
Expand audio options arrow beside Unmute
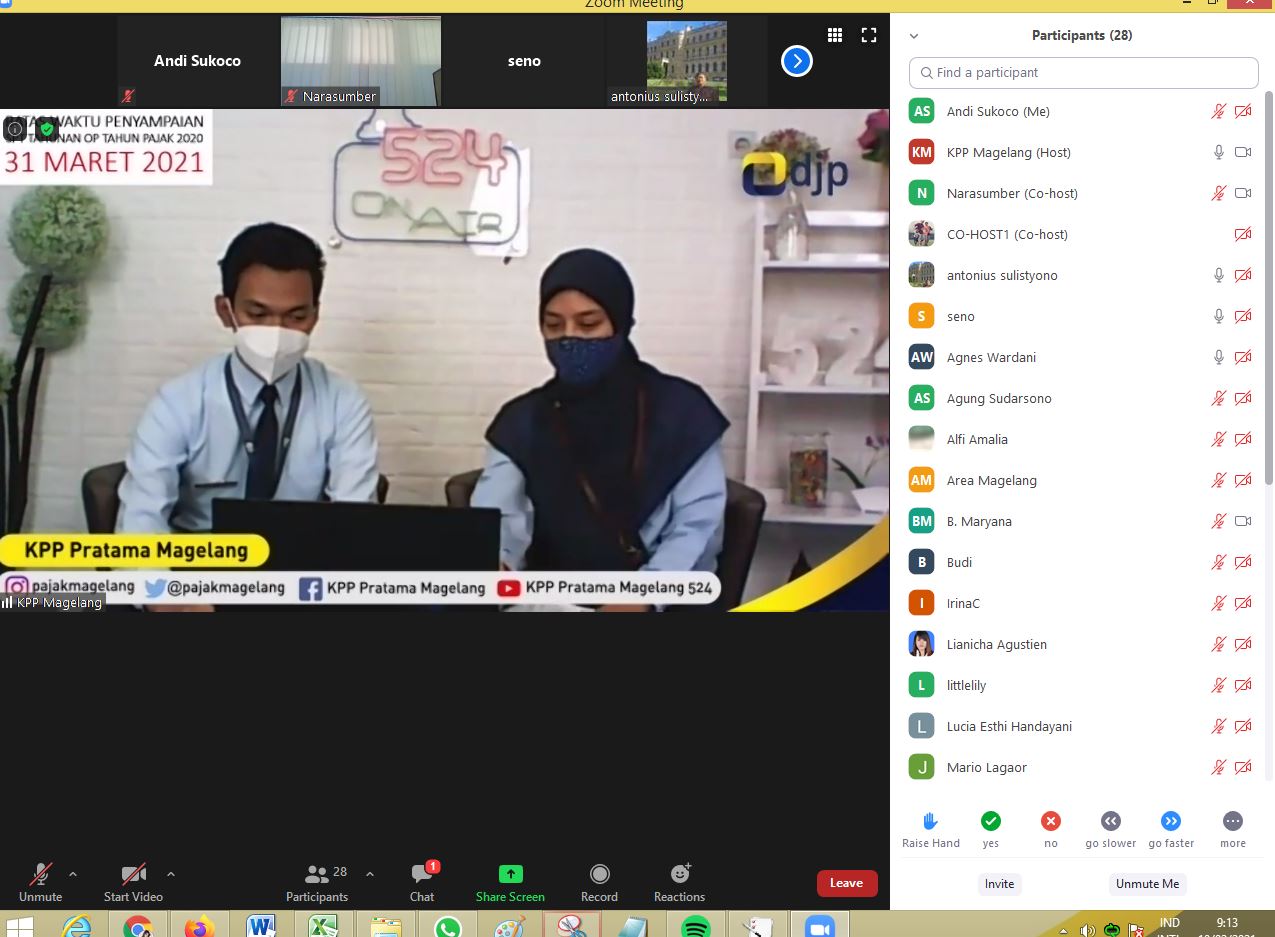pos(73,874)
